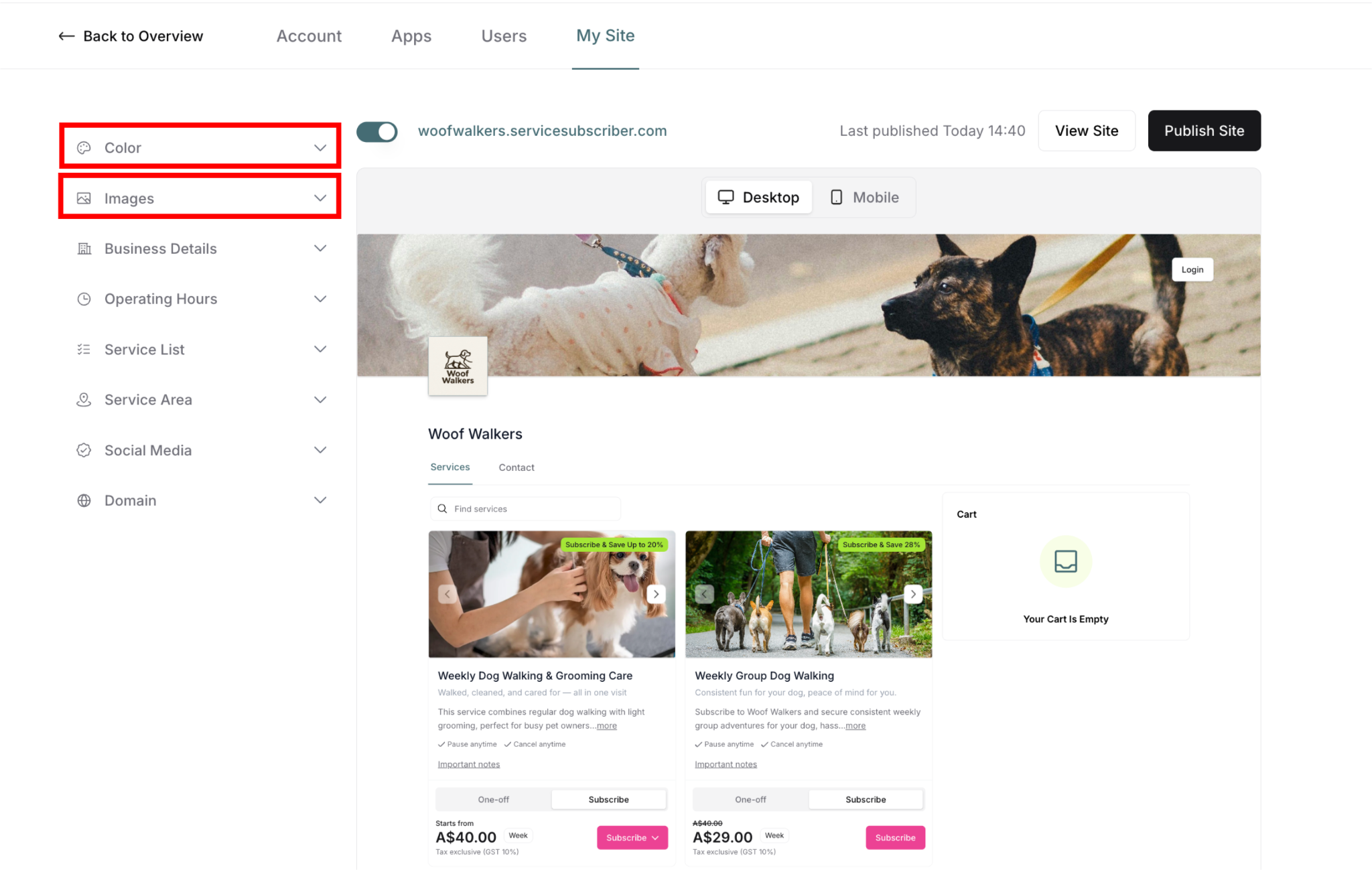This screenshot has width=1372, height=870.
Task: Click the Woof Walkers logo thumbnail
Action: tap(458, 366)
